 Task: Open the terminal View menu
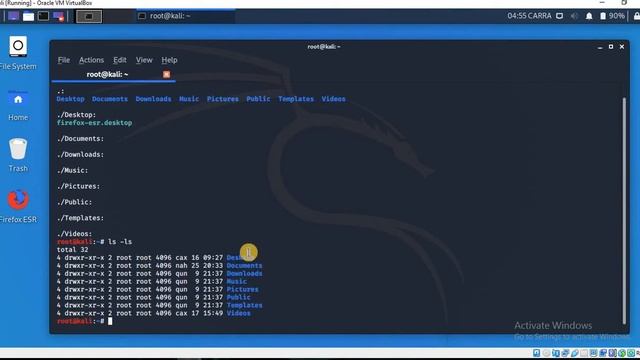click(144, 60)
